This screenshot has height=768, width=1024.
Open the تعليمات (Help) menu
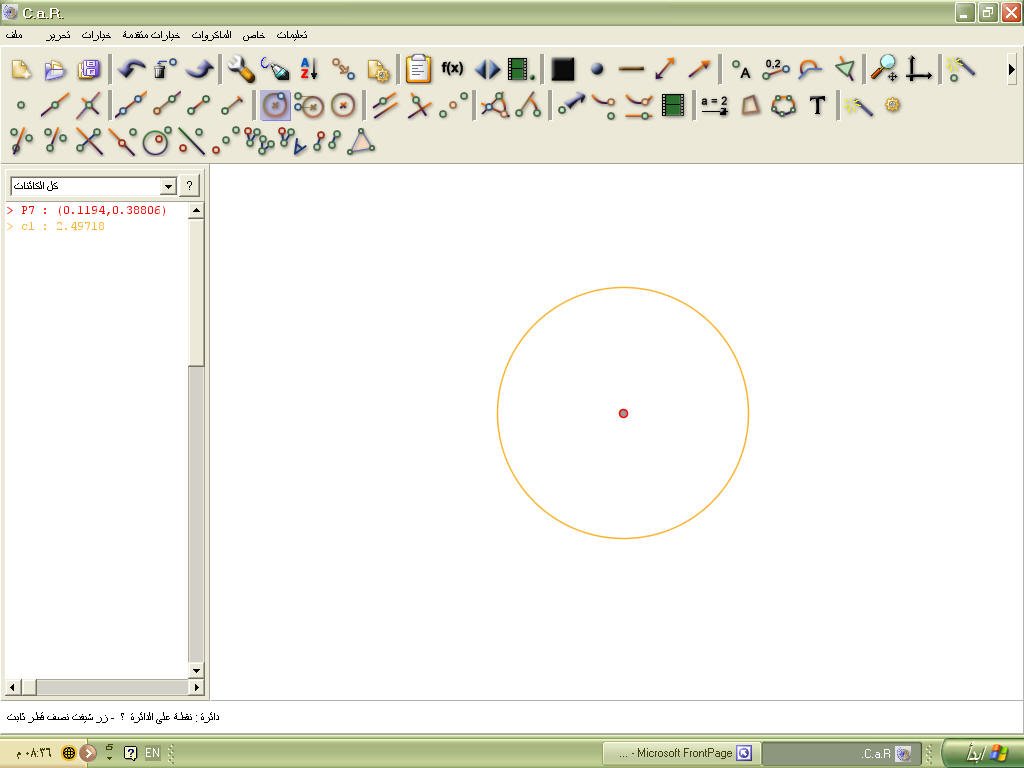(x=292, y=35)
